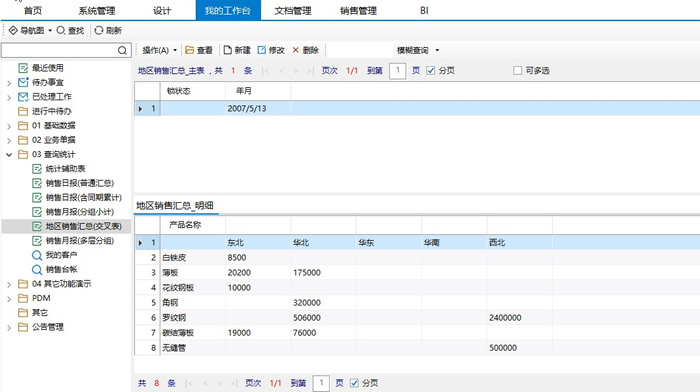Click the 修改 edit icon
Screen dimensions: 700x392
tap(262, 50)
